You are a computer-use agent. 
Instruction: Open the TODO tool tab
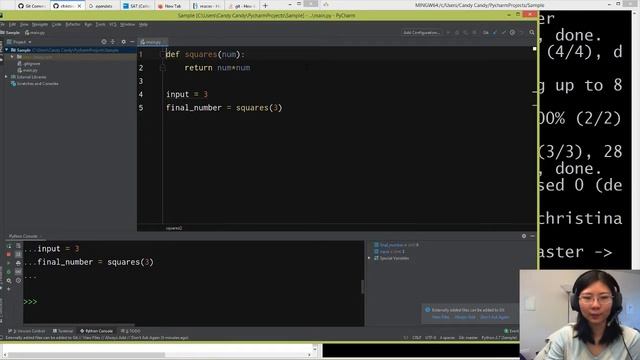tap(131, 331)
